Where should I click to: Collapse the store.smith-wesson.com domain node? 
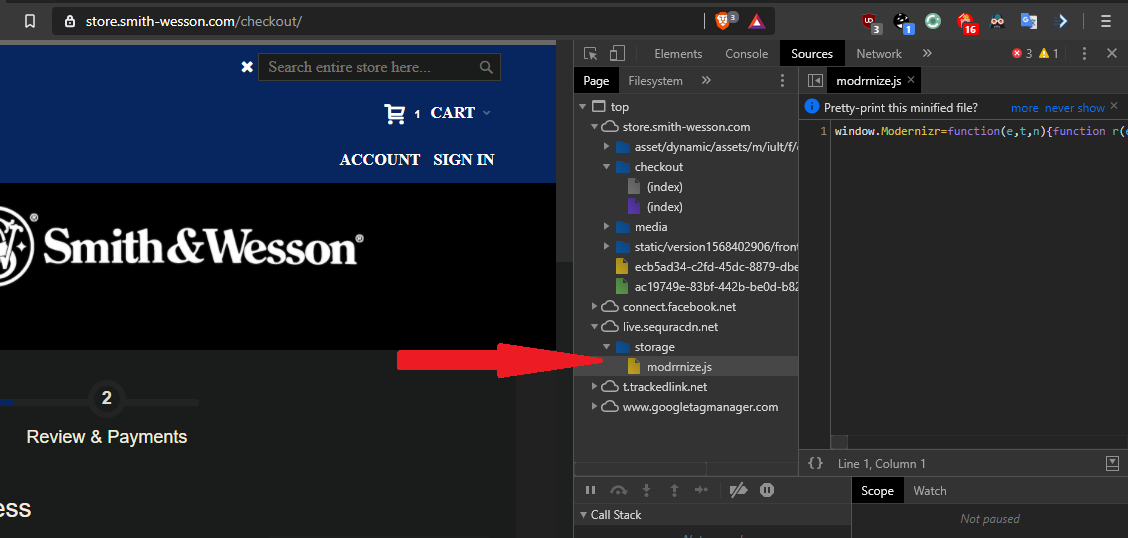[x=594, y=127]
